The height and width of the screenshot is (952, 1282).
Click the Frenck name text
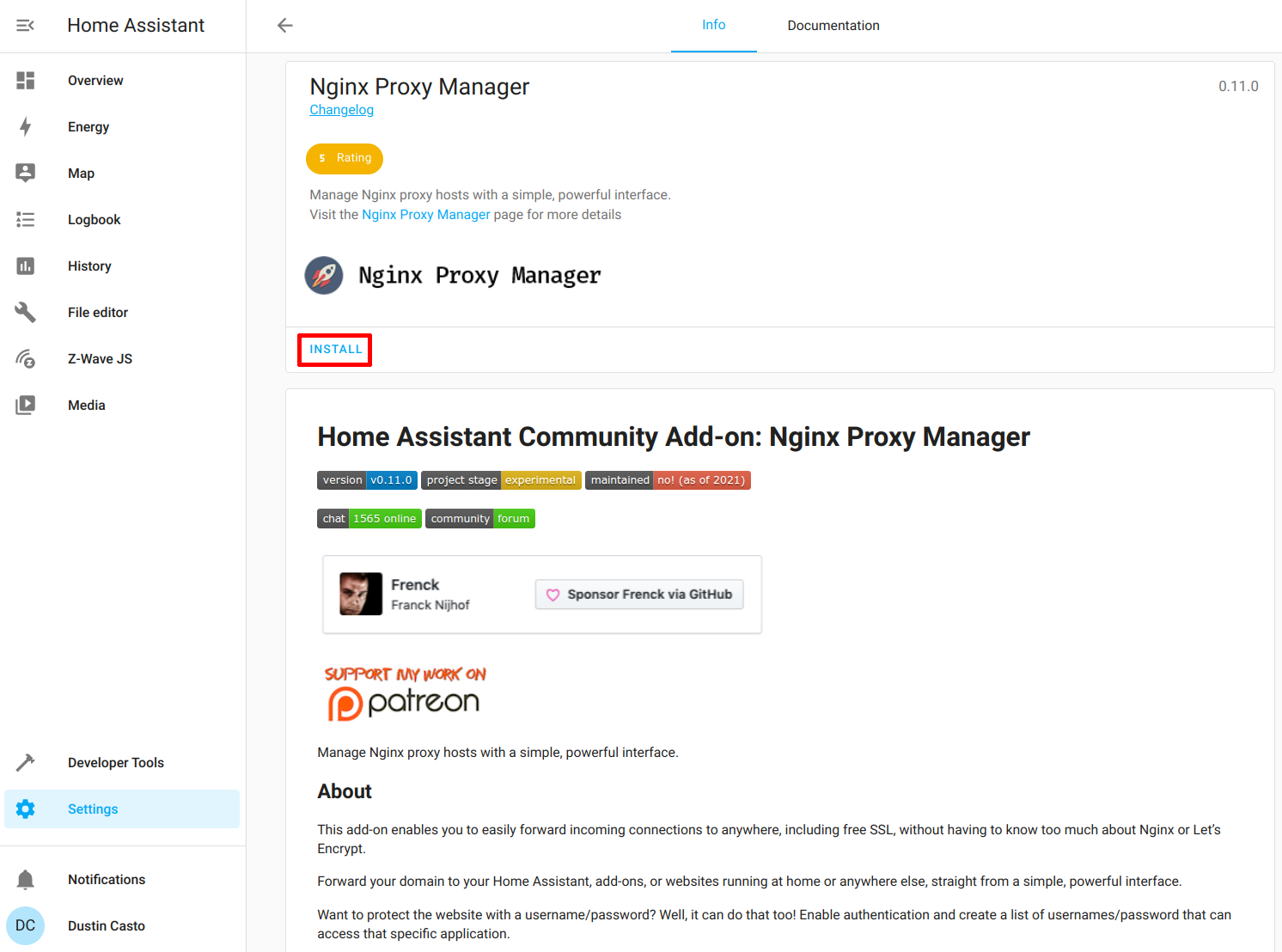[x=415, y=585]
